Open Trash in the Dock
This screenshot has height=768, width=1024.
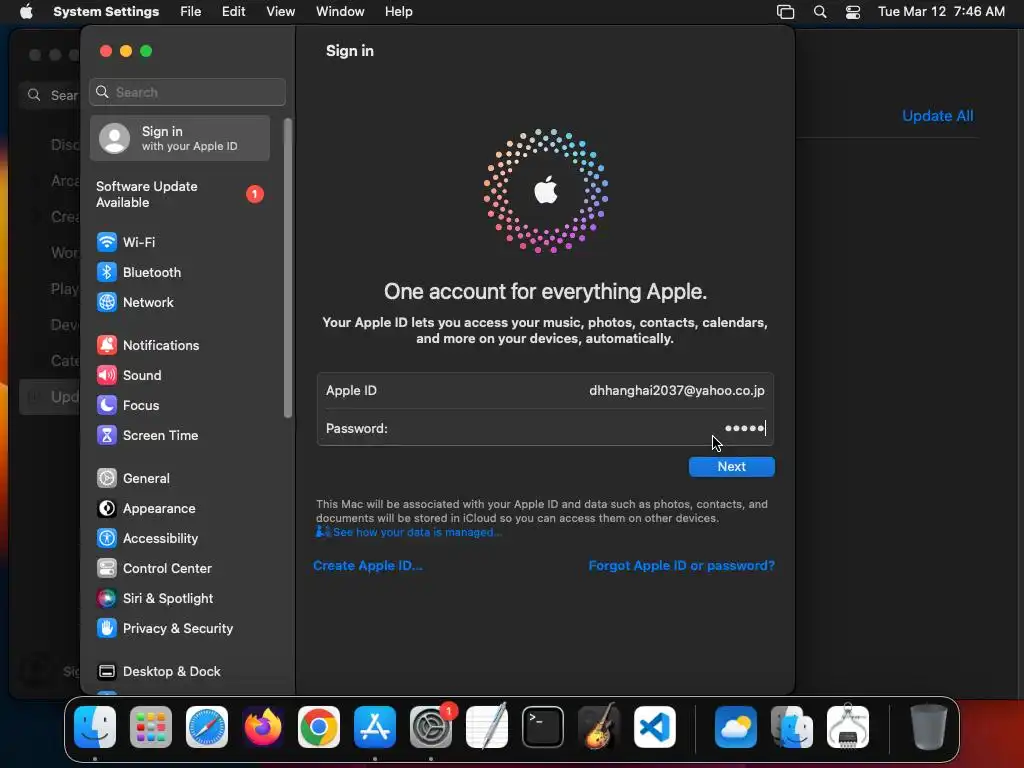tap(929, 727)
